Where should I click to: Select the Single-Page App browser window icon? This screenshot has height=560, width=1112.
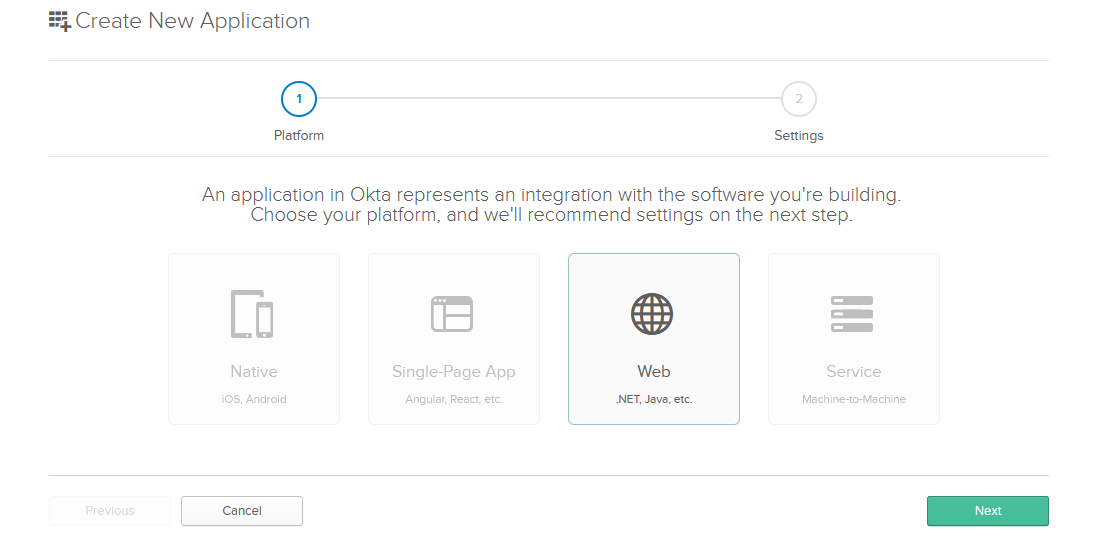(452, 314)
